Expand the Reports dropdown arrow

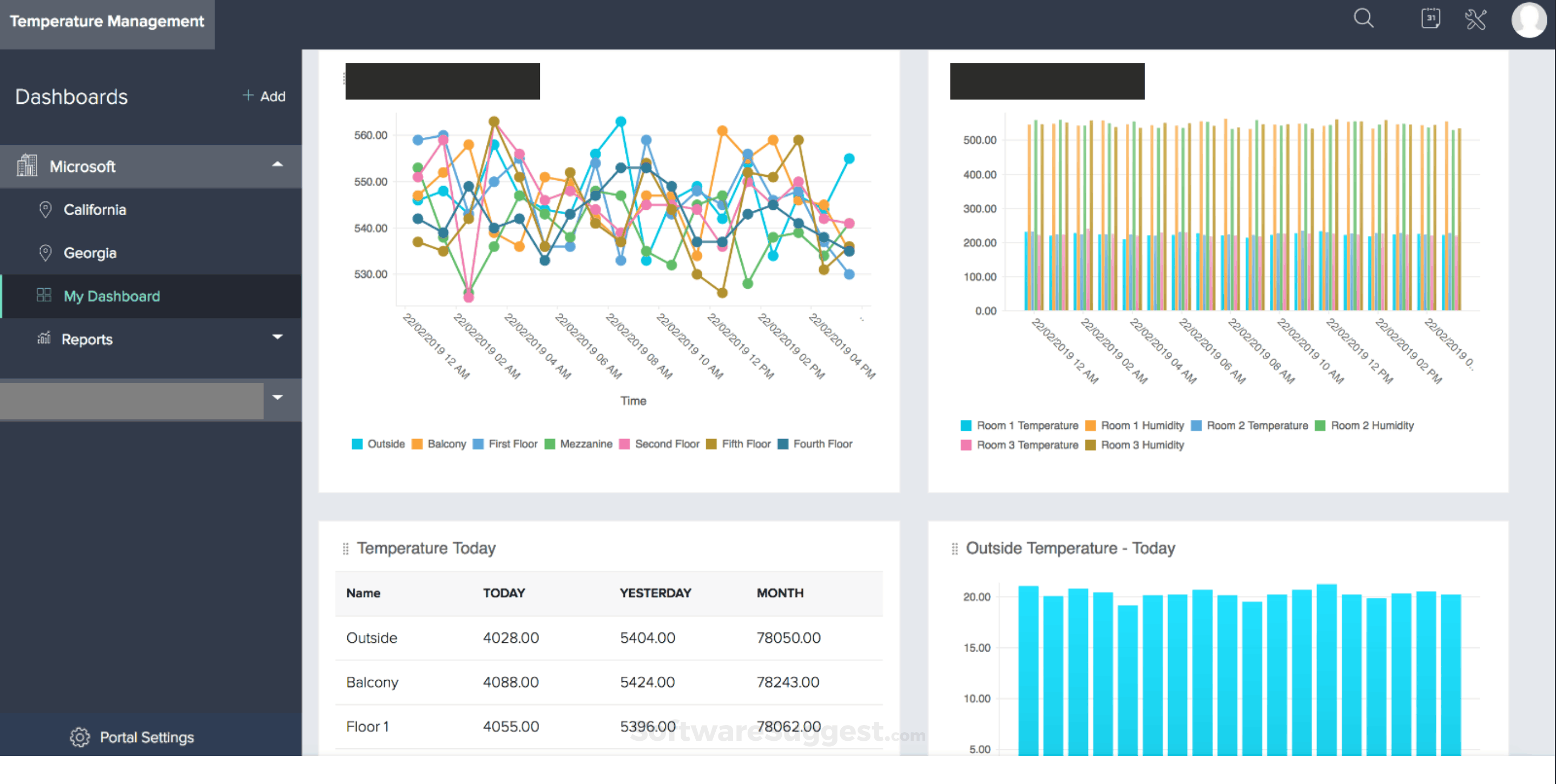tap(277, 337)
